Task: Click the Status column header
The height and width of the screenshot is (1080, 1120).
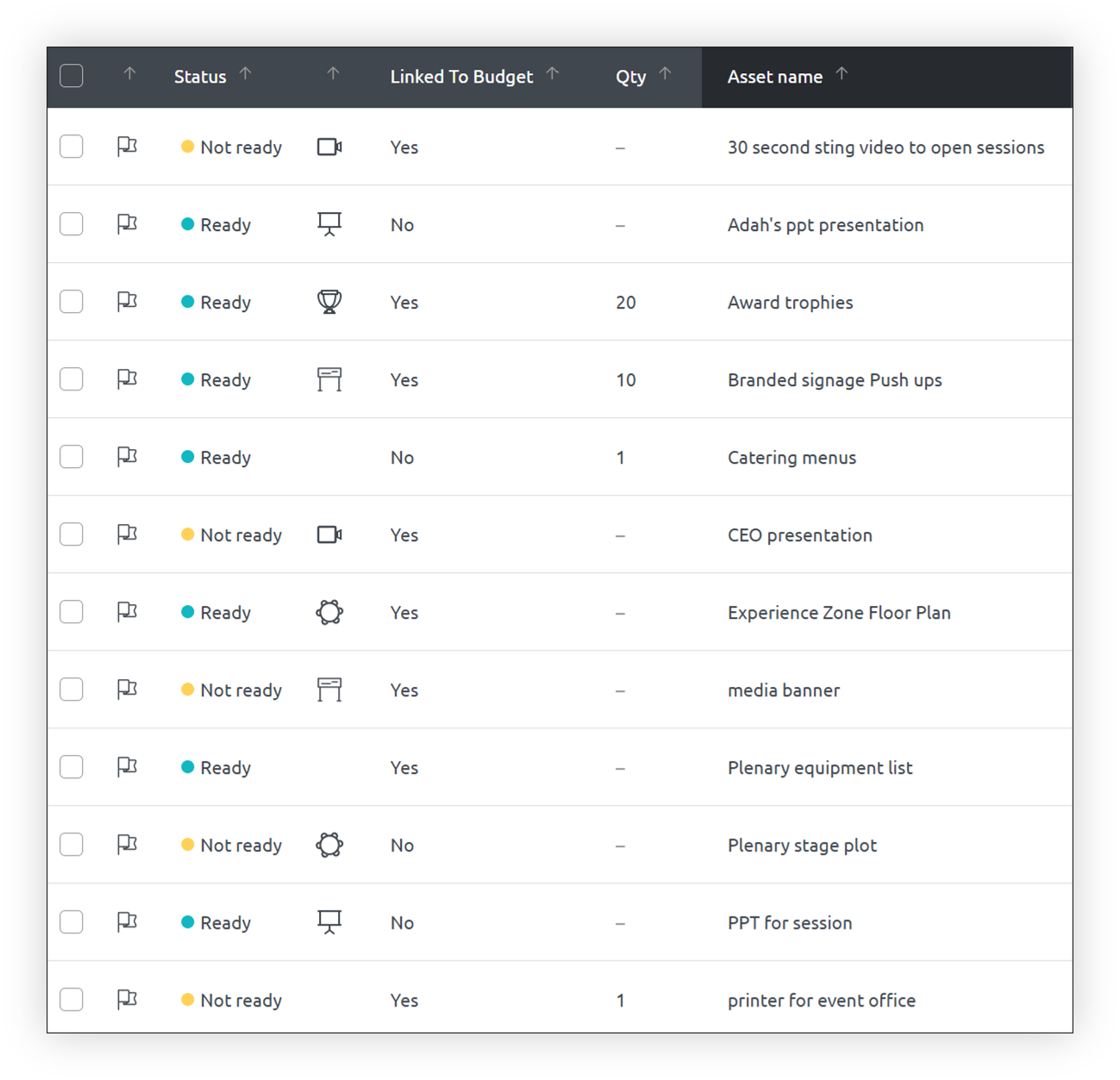Action: coord(200,77)
